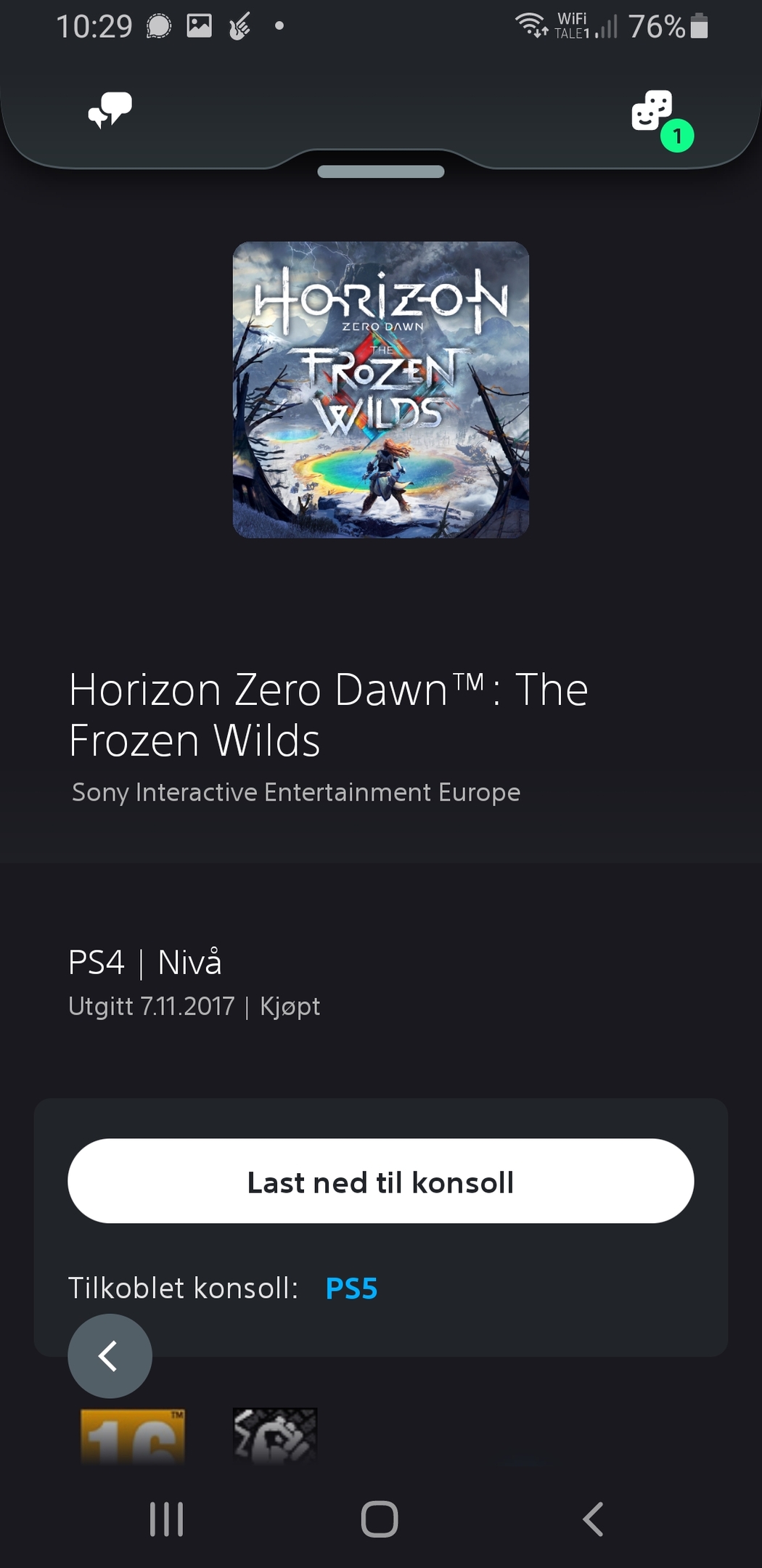Tap the Utgitt 7.11.2017 release info
Image resolution: width=762 pixels, height=1568 pixels.
(152, 1006)
